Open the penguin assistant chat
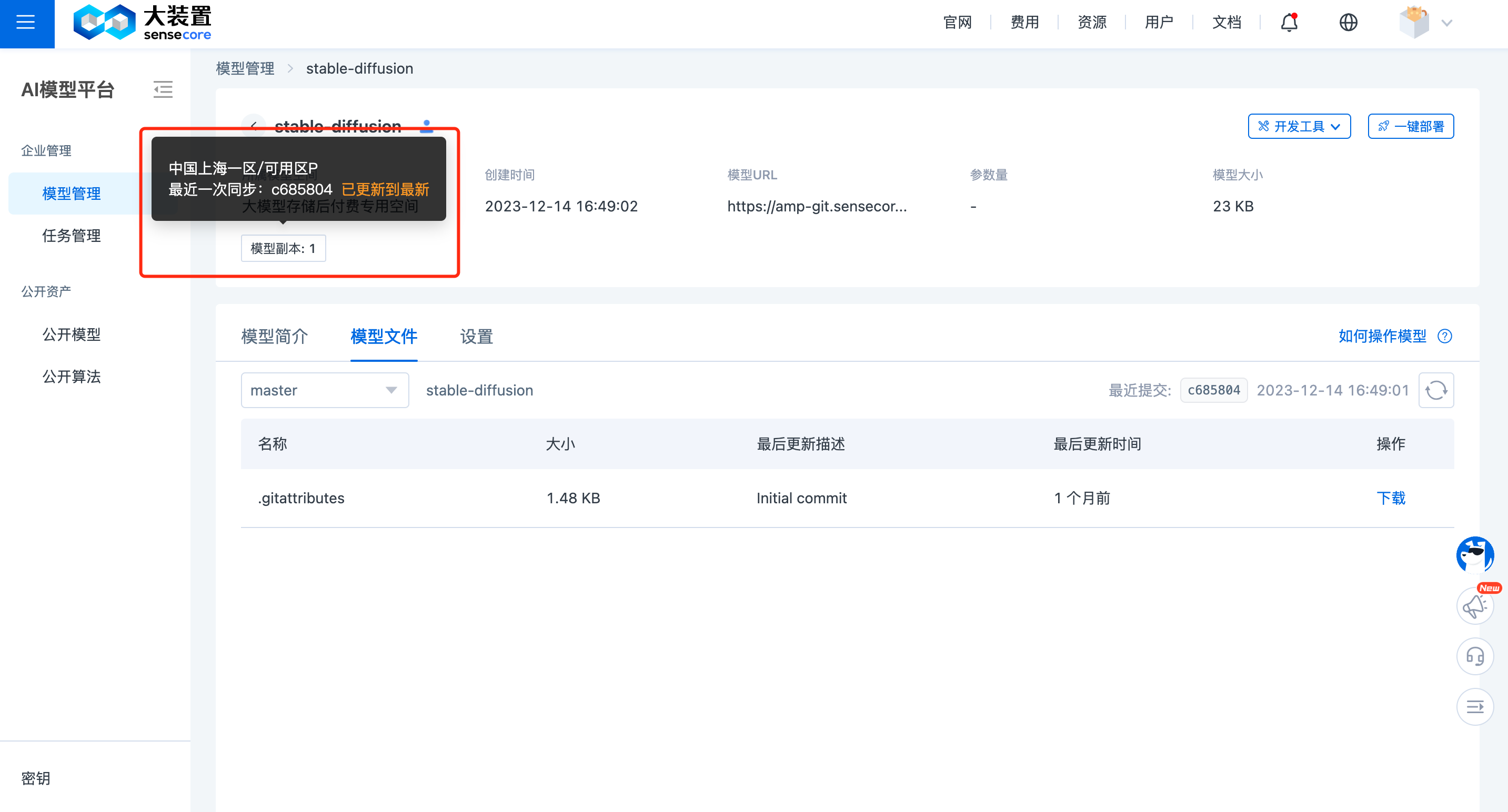Viewport: 1508px width, 812px height. point(1475,554)
